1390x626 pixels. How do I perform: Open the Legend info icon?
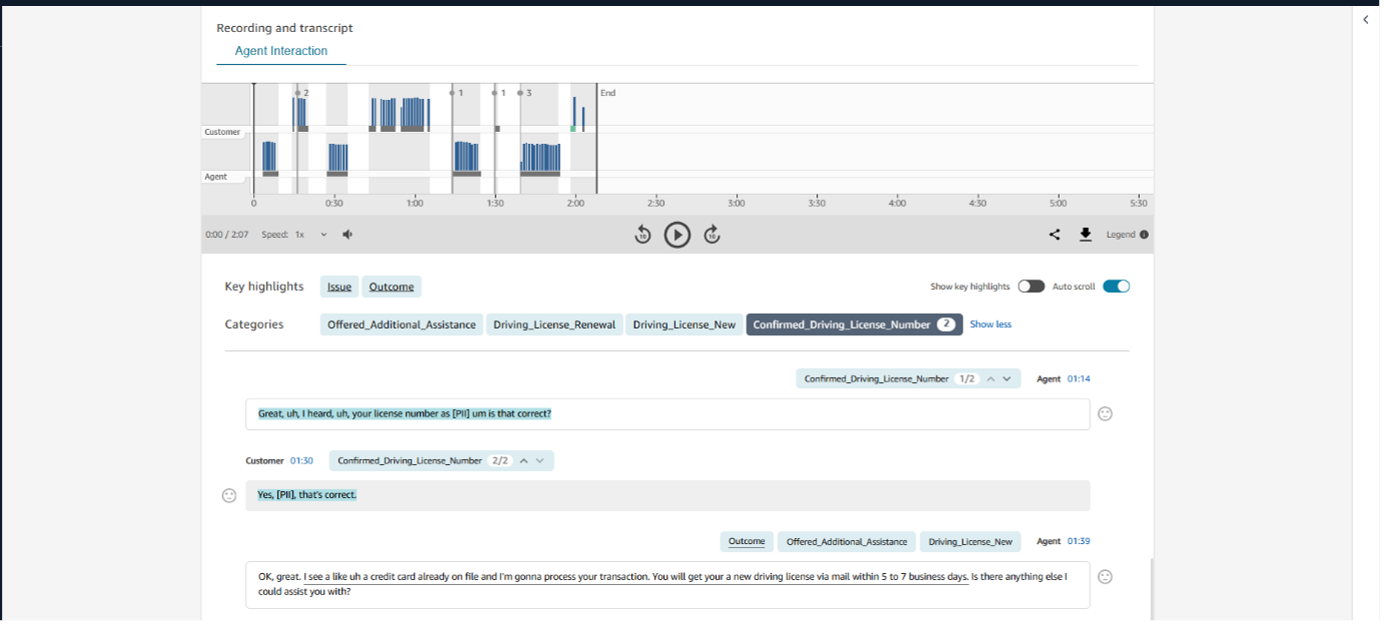pos(1144,235)
